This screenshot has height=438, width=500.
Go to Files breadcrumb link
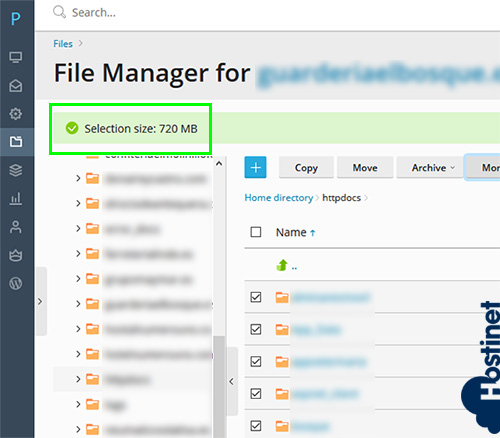[x=63, y=44]
